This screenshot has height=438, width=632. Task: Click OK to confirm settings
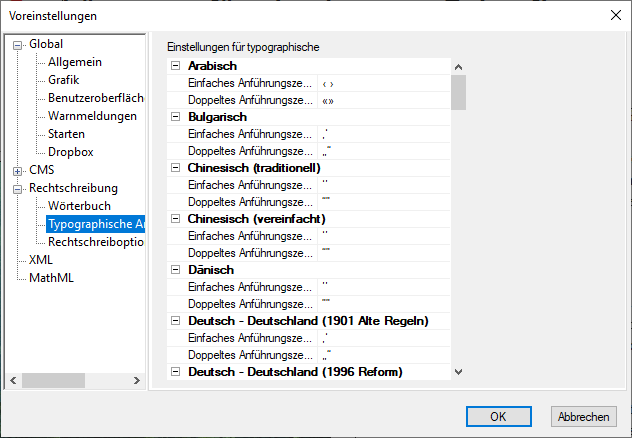click(x=497, y=416)
